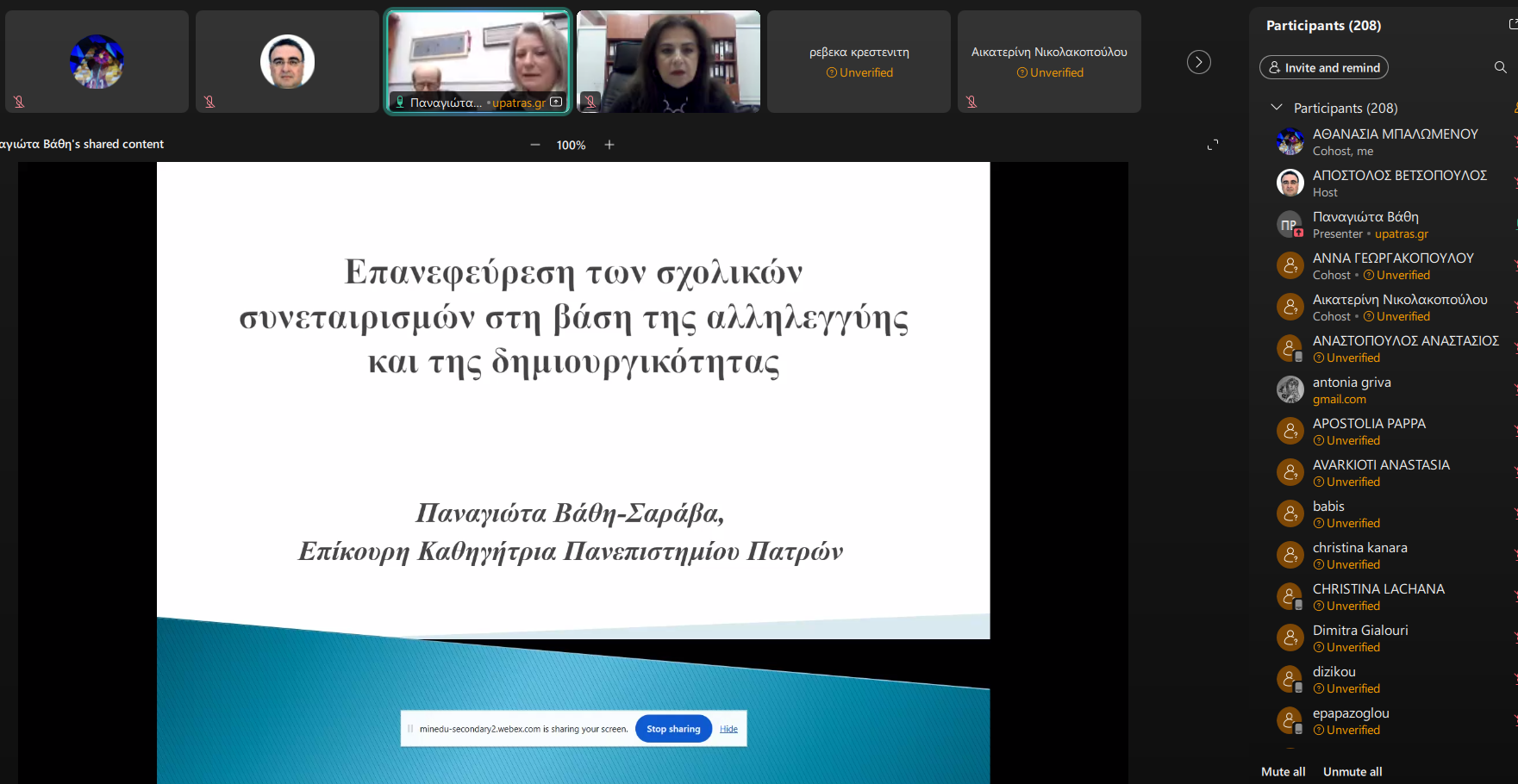Screen dimensions: 1518x784
Task: Zoom out shared content with minus icon
Action: point(535,145)
